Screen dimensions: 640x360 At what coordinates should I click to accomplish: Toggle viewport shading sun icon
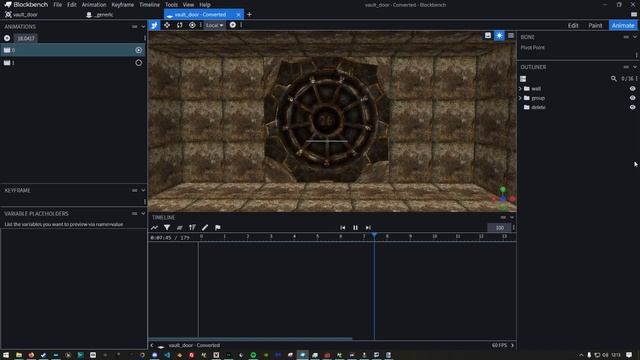coord(499,36)
